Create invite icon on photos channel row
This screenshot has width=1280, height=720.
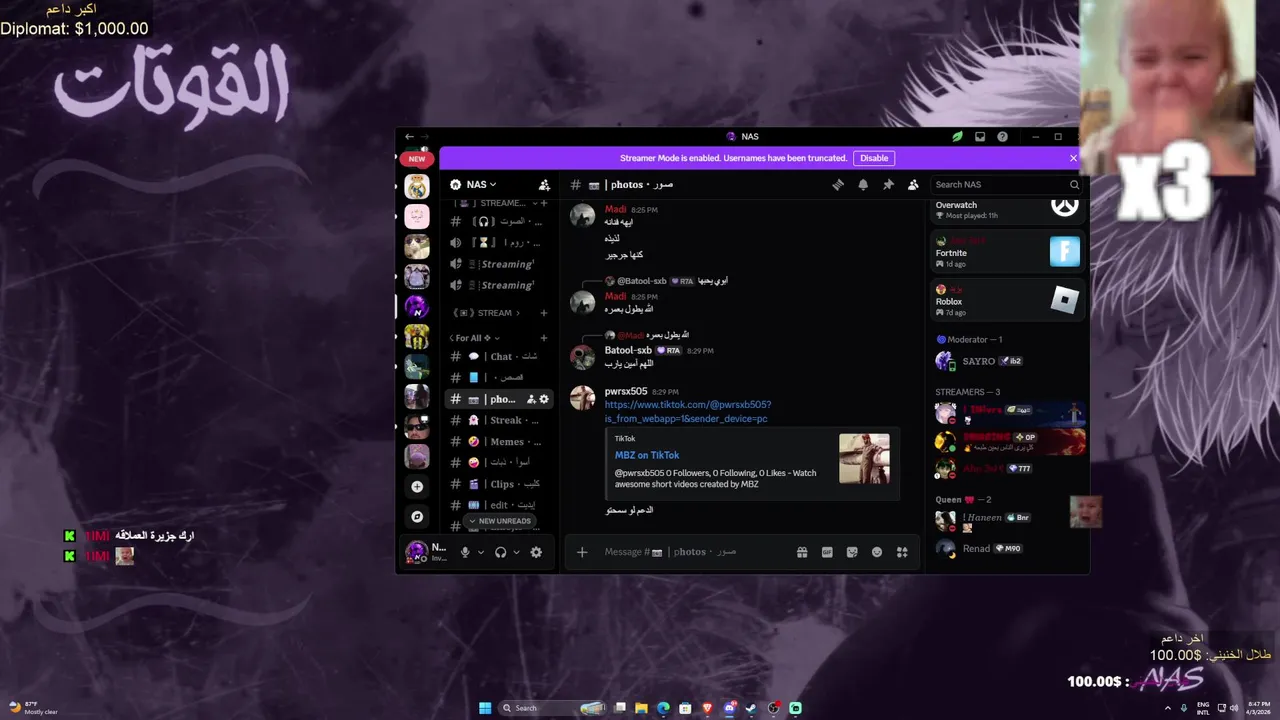pos(532,399)
